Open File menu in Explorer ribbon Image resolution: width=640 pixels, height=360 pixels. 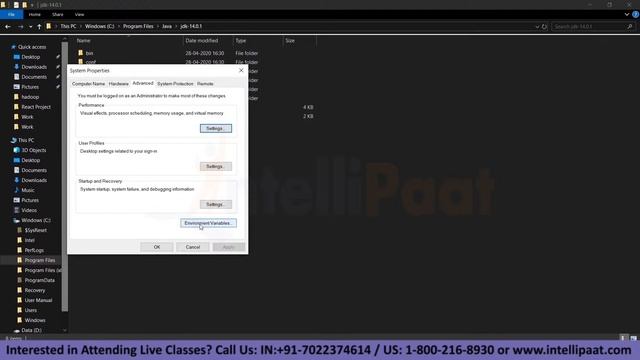pos(11,14)
